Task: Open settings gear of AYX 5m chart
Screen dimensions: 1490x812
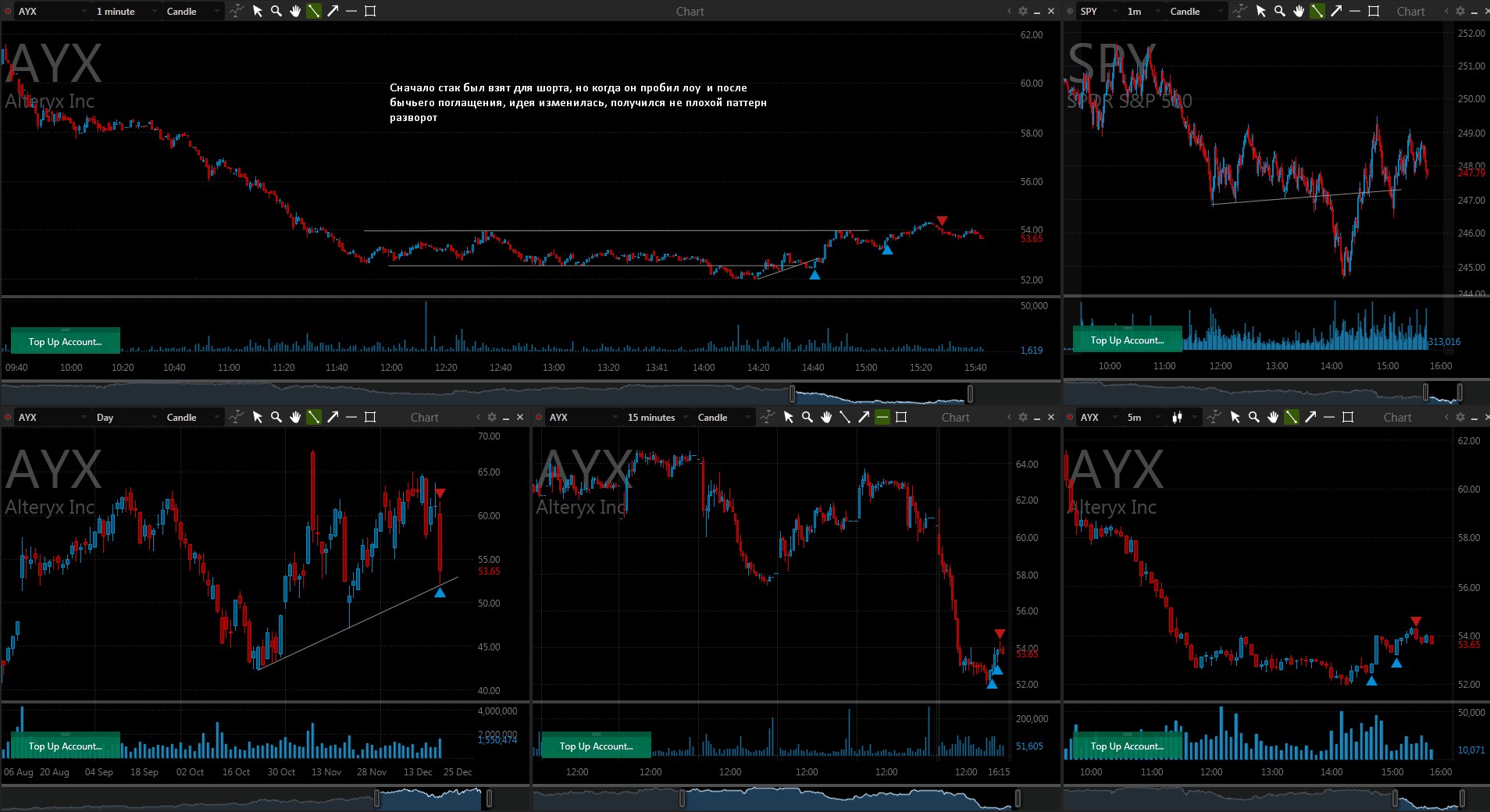Action: (1460, 417)
